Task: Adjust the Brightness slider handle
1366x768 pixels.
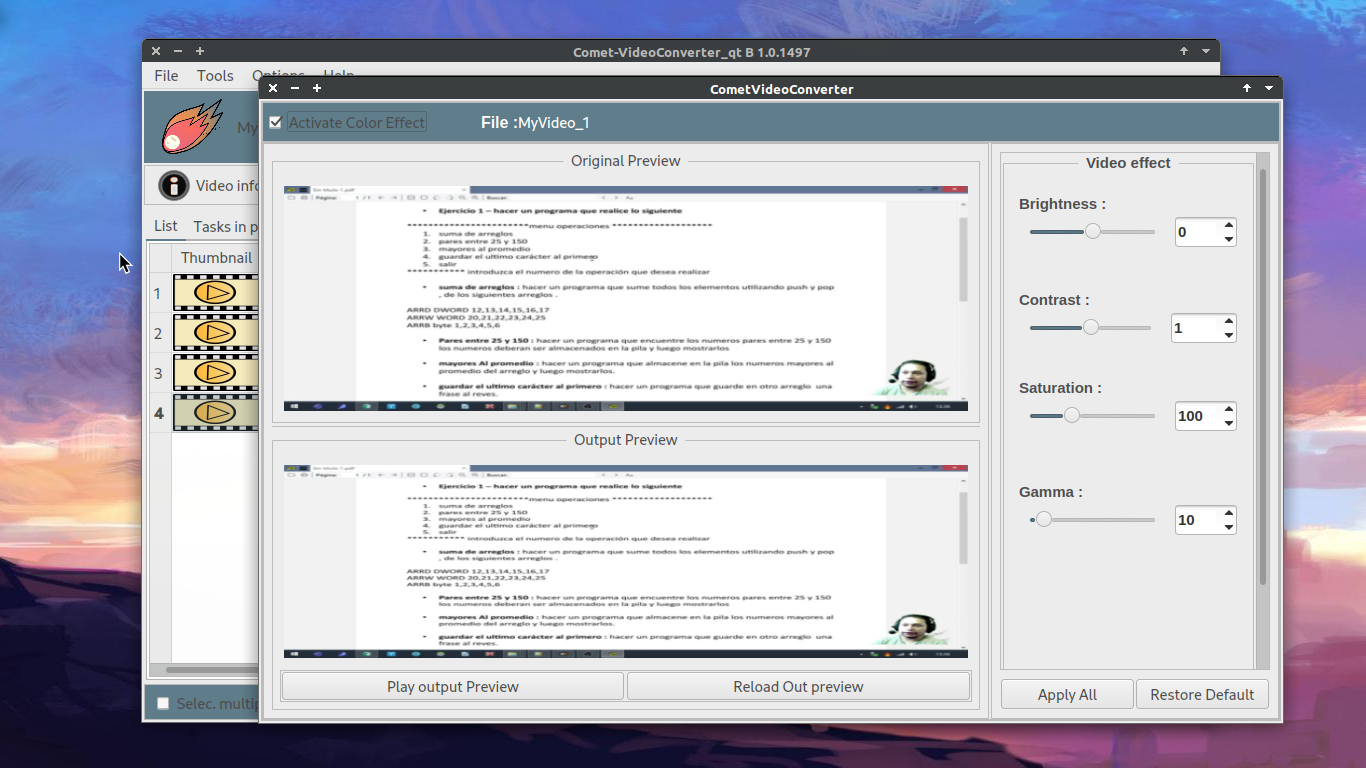Action: pyautogui.click(x=1093, y=231)
